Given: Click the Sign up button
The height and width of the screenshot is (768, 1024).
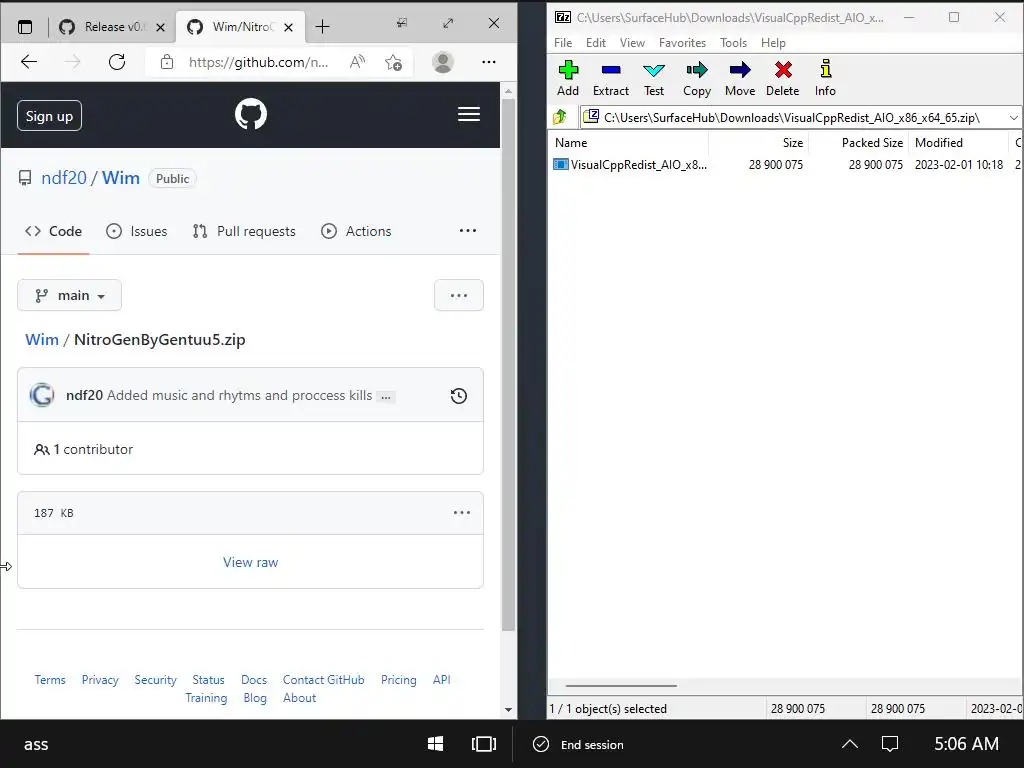Looking at the screenshot, I should (x=49, y=116).
